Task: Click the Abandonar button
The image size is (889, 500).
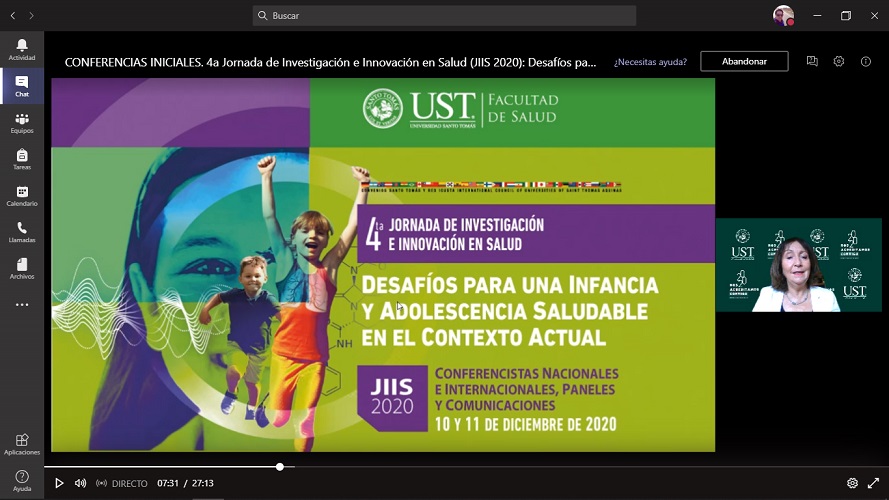Action: point(744,61)
